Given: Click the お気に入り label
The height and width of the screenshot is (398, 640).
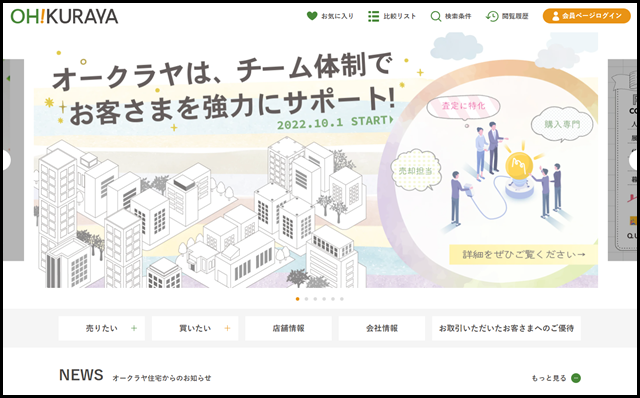Looking at the screenshot, I should (x=338, y=16).
